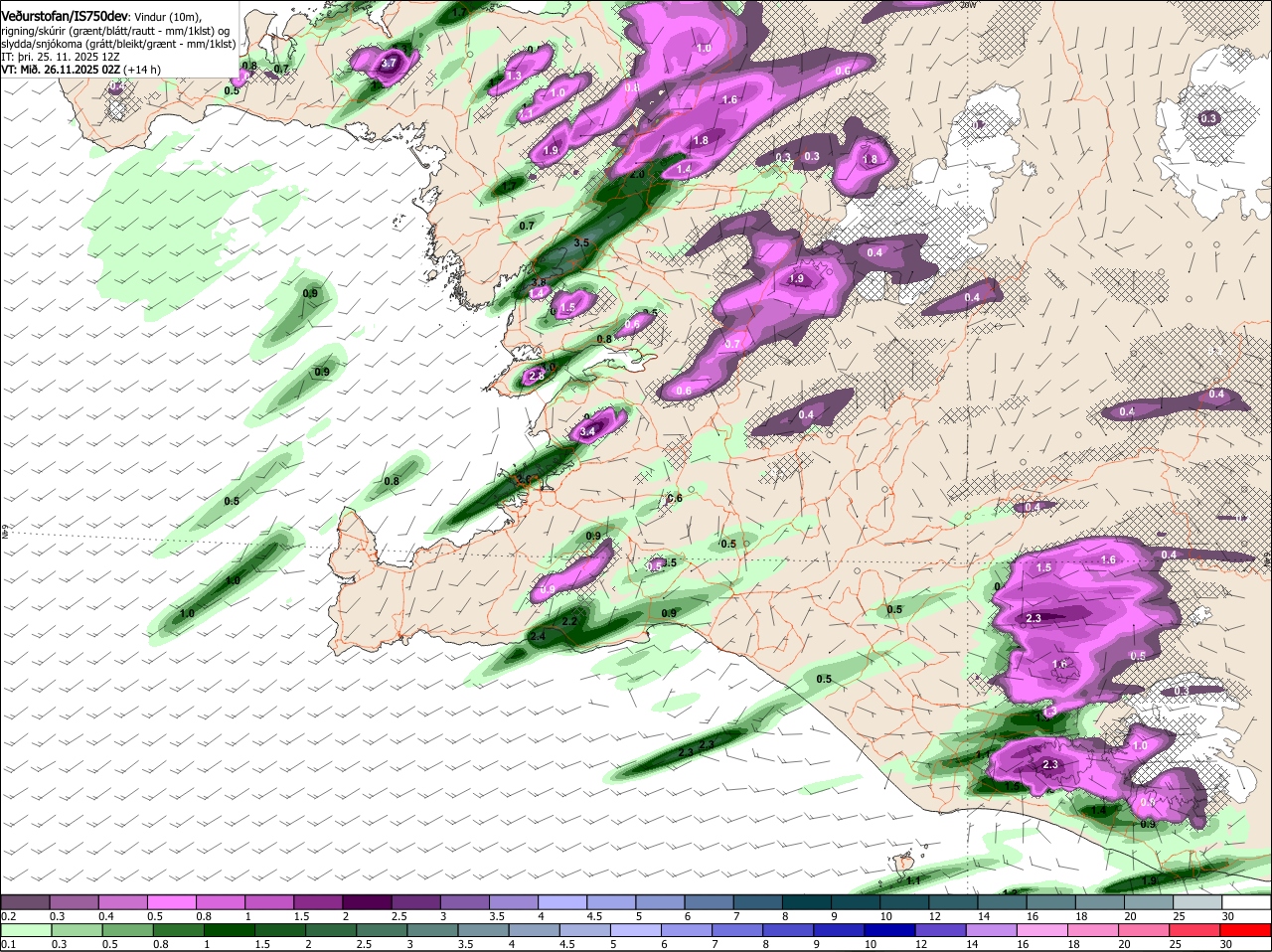Click the Veðurstofan/IS750dev title text
This screenshot has width=1272, height=952.
coord(65,16)
